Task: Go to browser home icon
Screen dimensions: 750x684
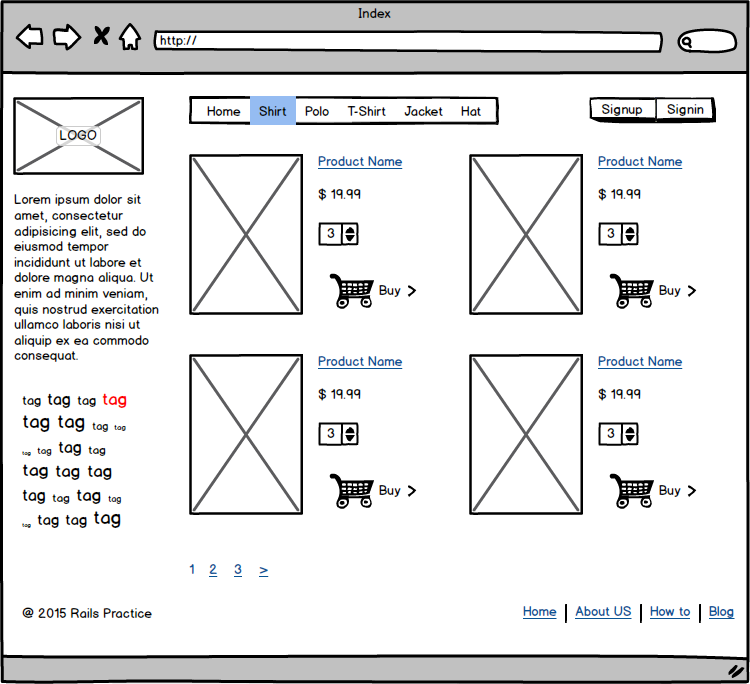Action: [x=130, y=38]
